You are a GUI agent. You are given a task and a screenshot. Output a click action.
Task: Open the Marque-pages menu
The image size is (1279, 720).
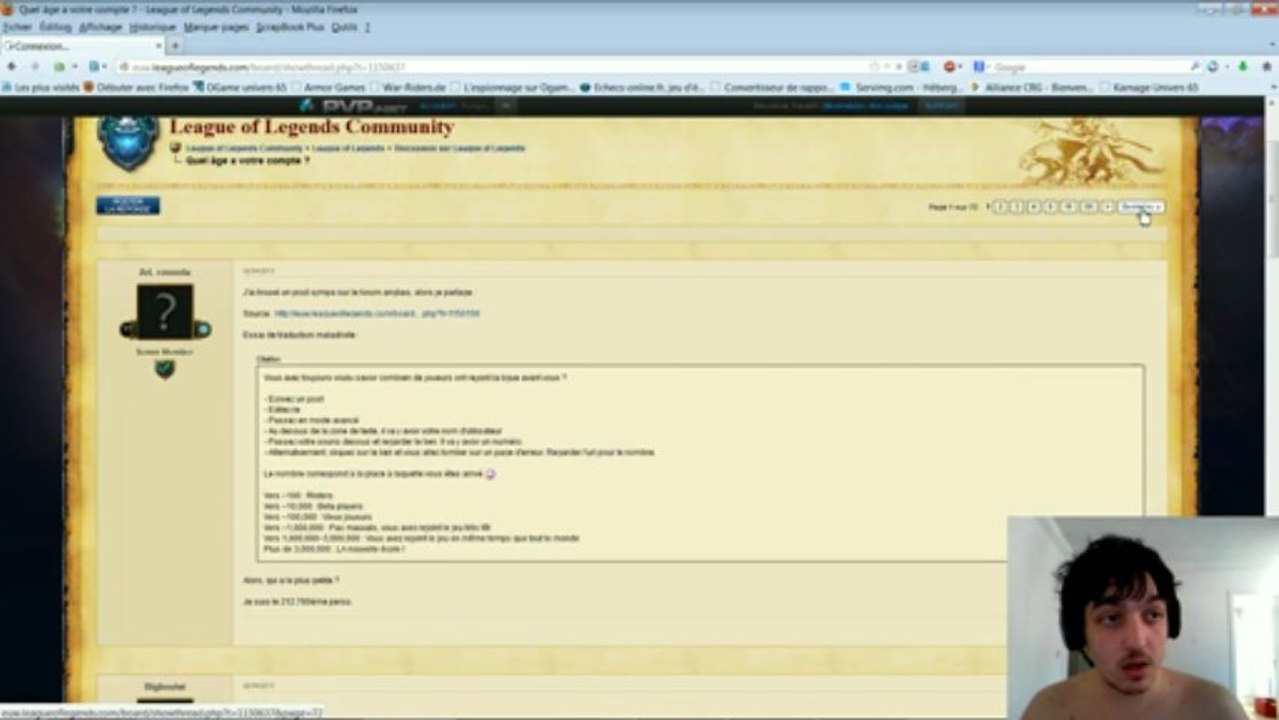[x=216, y=27]
